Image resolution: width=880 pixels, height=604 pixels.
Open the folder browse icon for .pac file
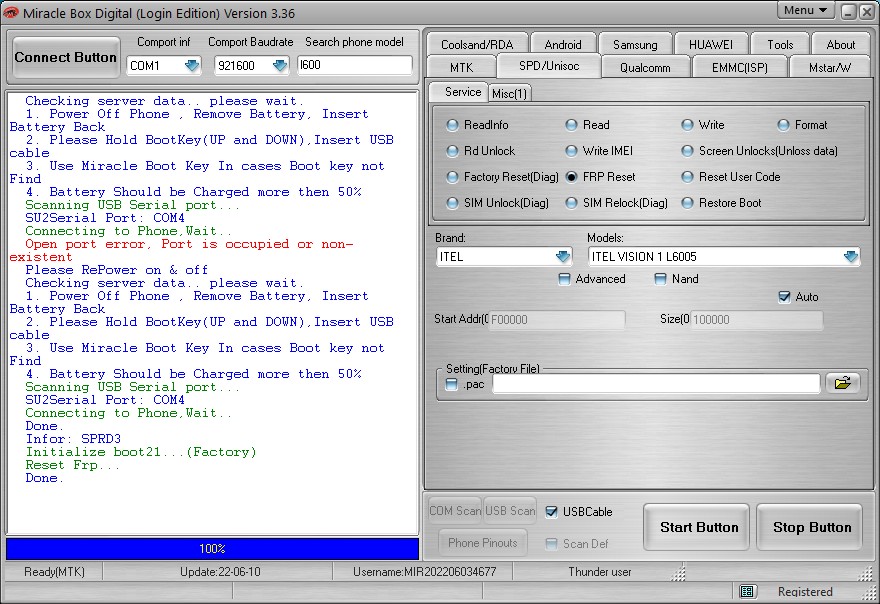click(842, 383)
